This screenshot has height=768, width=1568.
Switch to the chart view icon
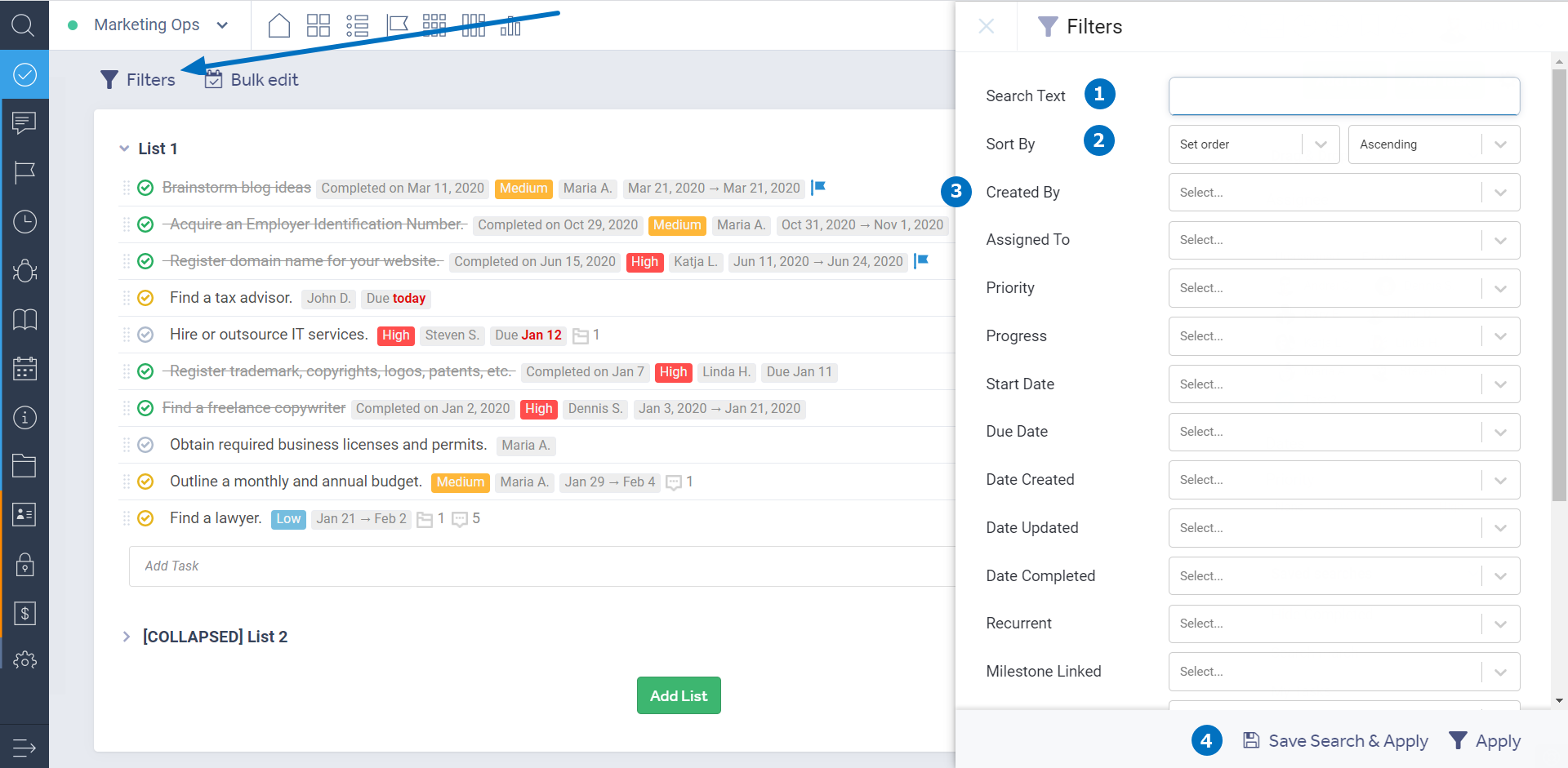coord(510,25)
